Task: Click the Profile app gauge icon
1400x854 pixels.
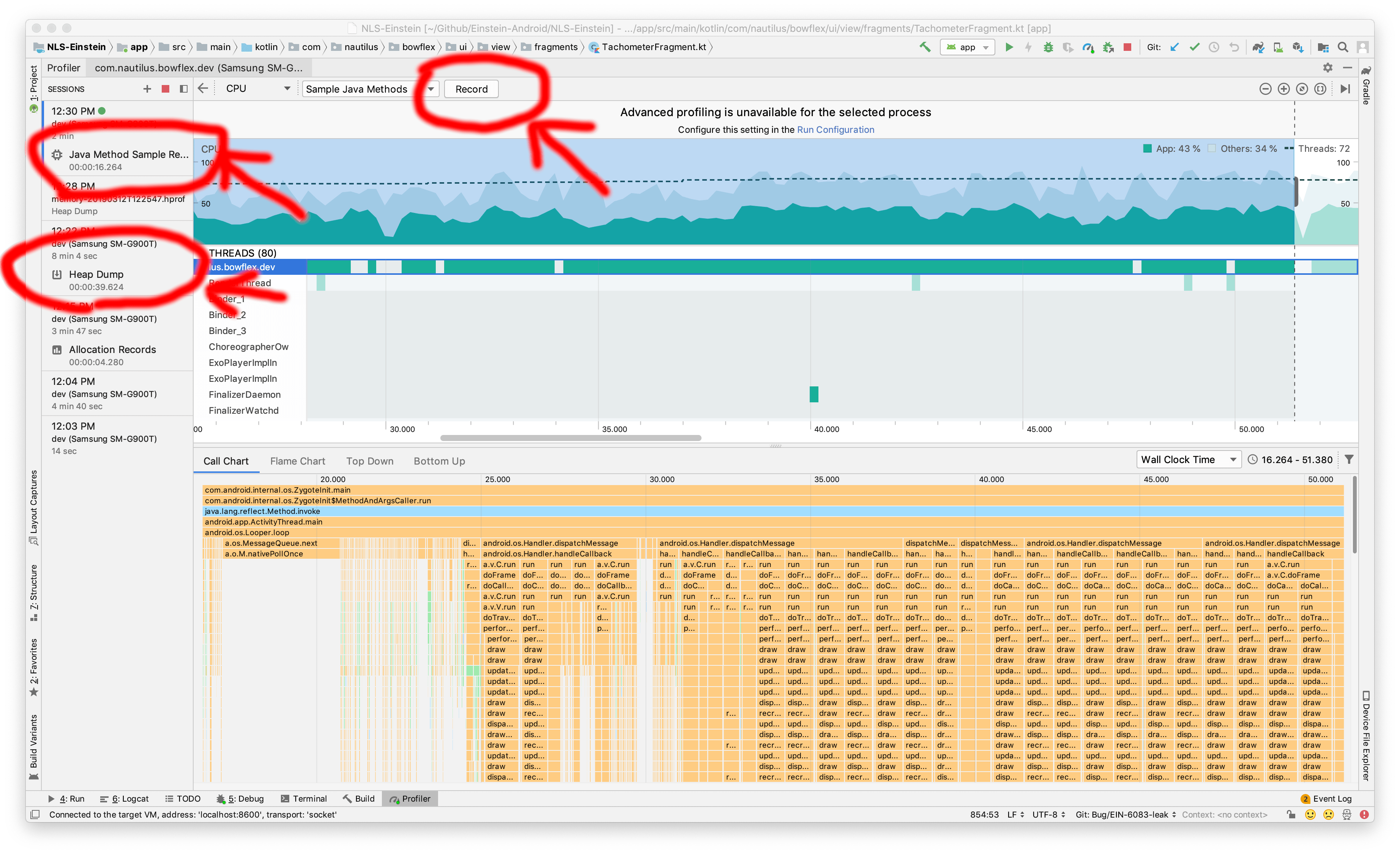Action: tap(1088, 47)
